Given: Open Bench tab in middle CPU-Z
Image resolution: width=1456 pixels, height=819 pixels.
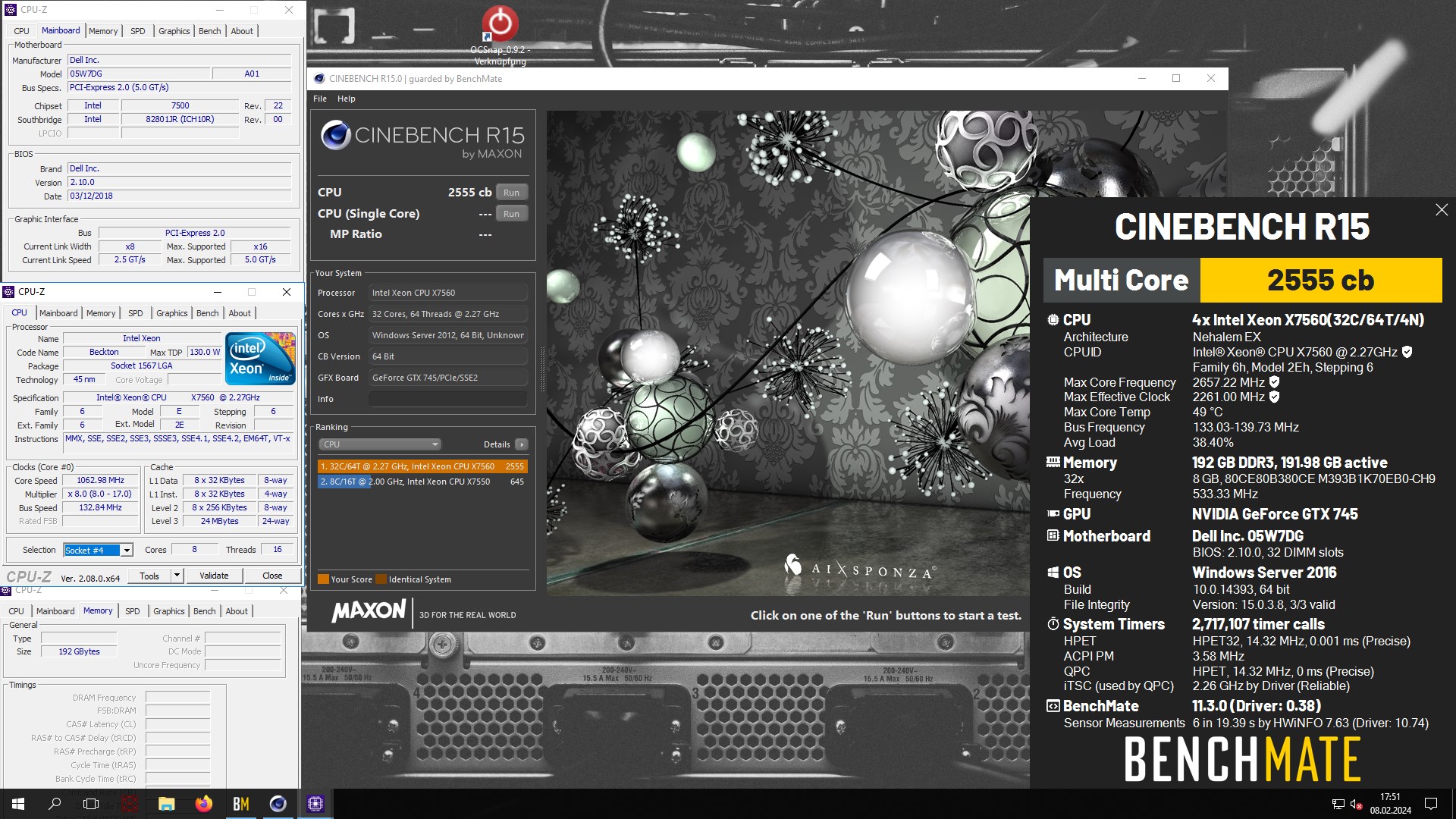Looking at the screenshot, I should [x=207, y=313].
